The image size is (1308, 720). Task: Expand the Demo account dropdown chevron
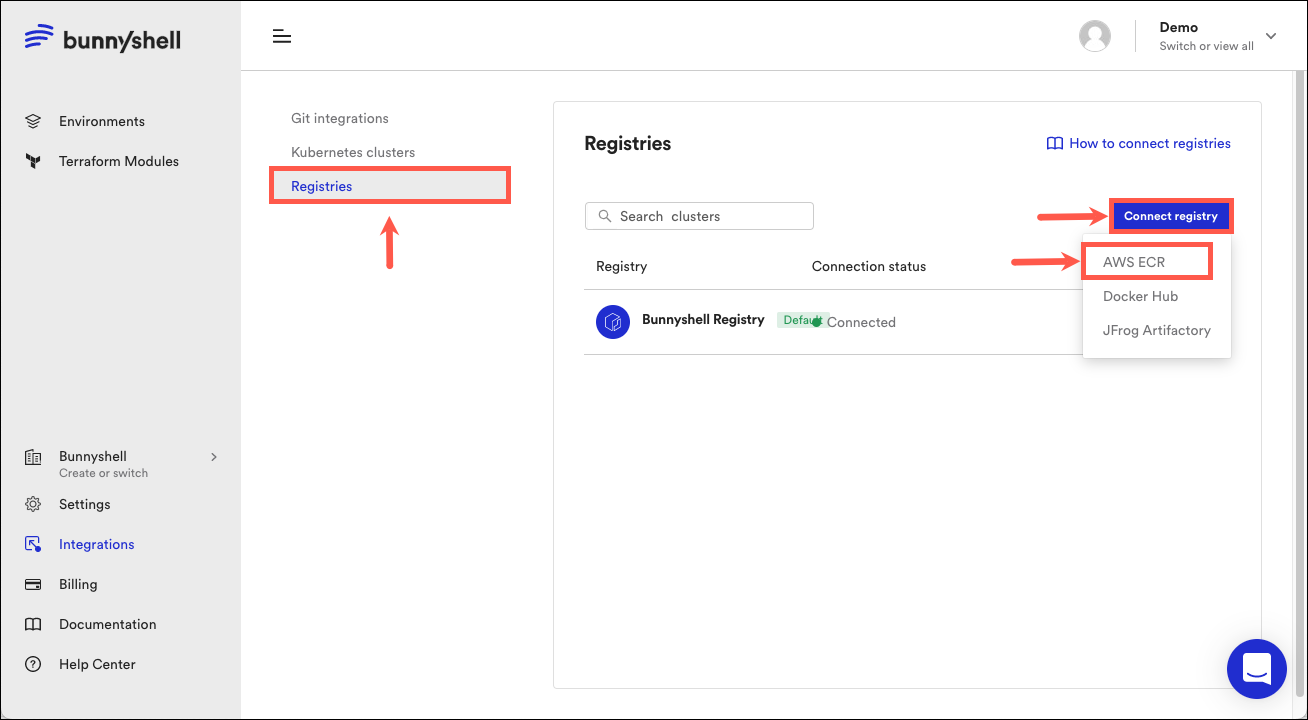click(1271, 36)
